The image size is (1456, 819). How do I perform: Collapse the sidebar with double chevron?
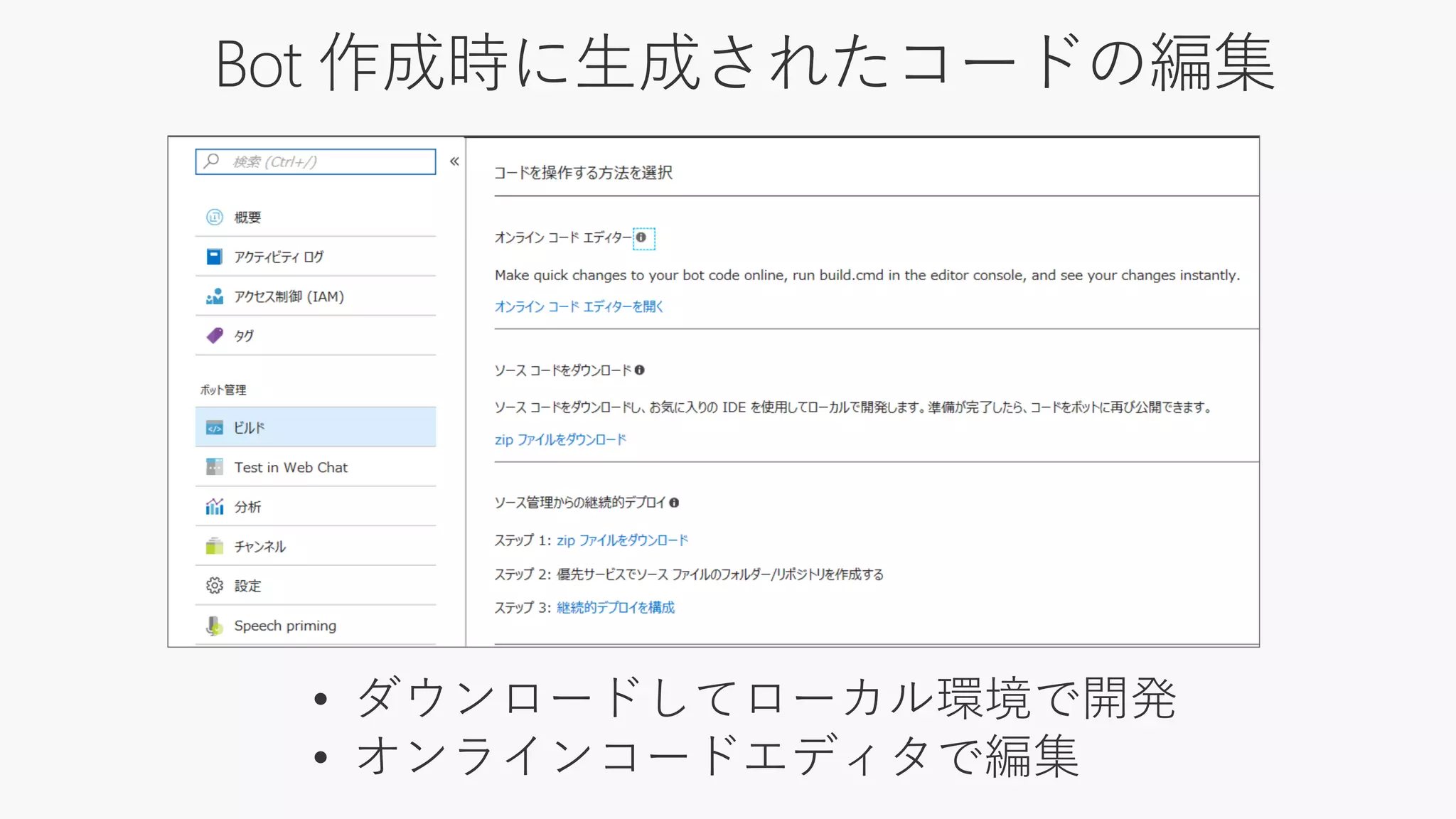pos(454,161)
